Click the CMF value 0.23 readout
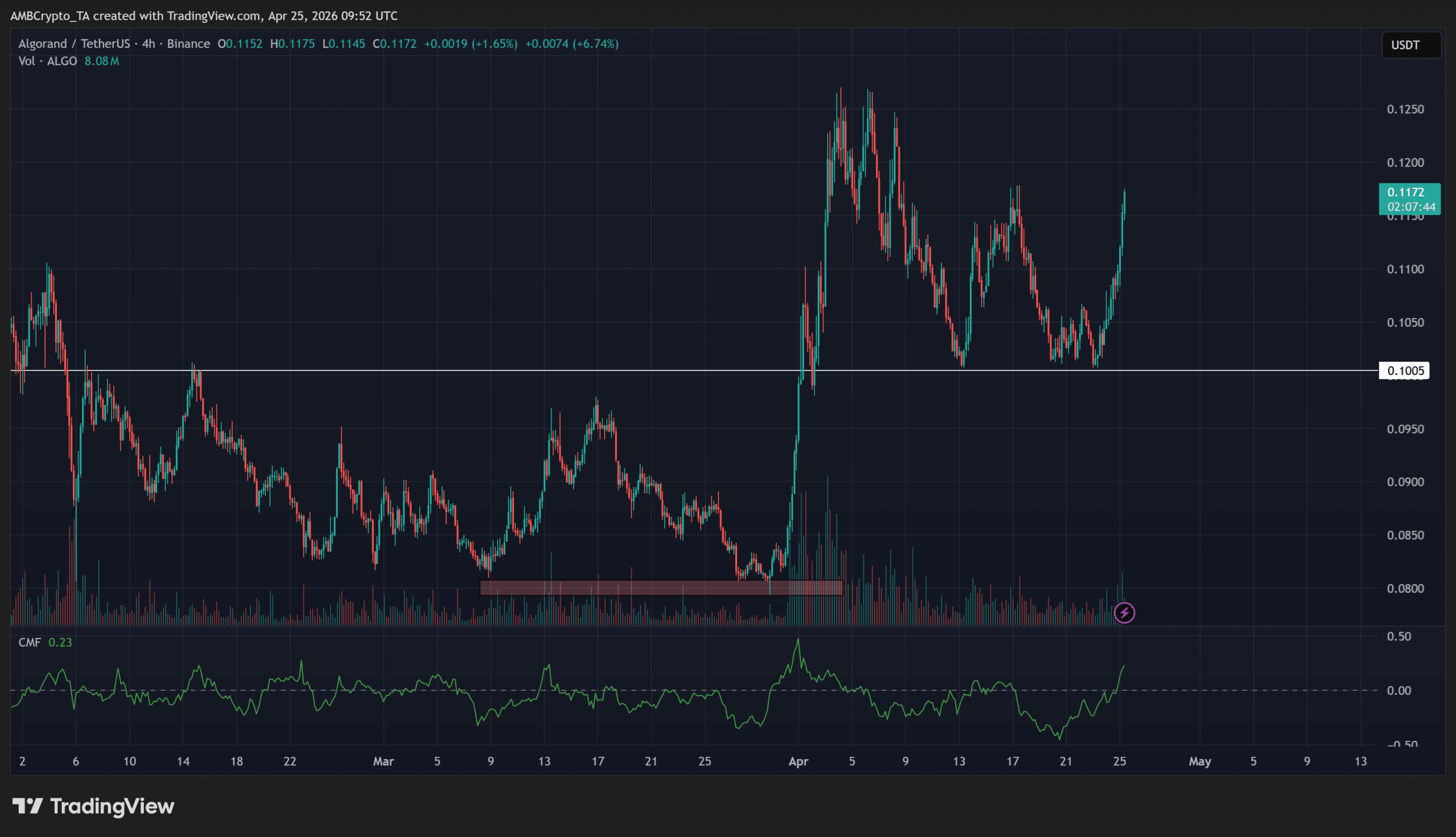The height and width of the screenshot is (837, 1456). click(59, 642)
